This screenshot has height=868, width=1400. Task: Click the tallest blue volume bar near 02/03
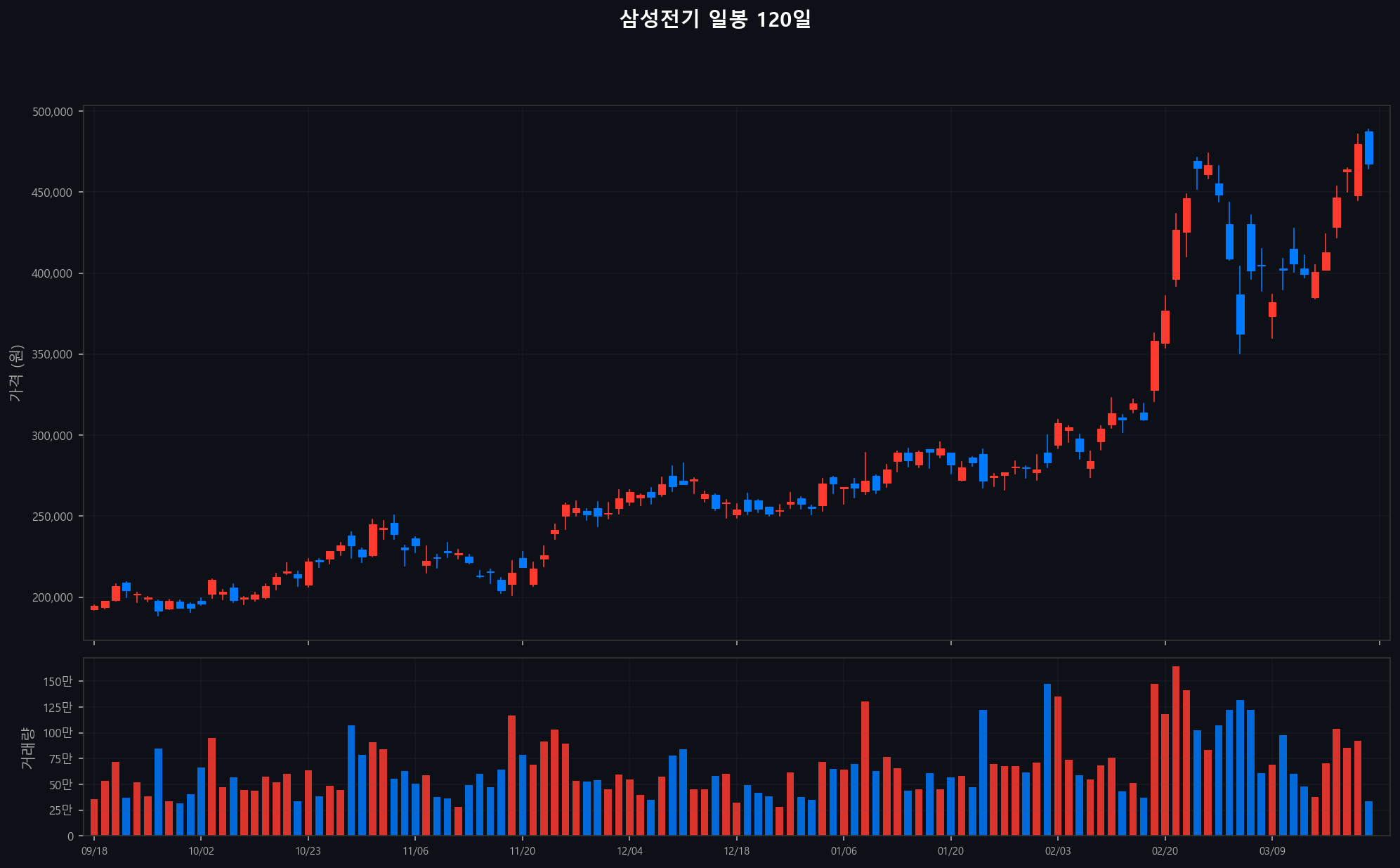pyautogui.click(x=1047, y=759)
